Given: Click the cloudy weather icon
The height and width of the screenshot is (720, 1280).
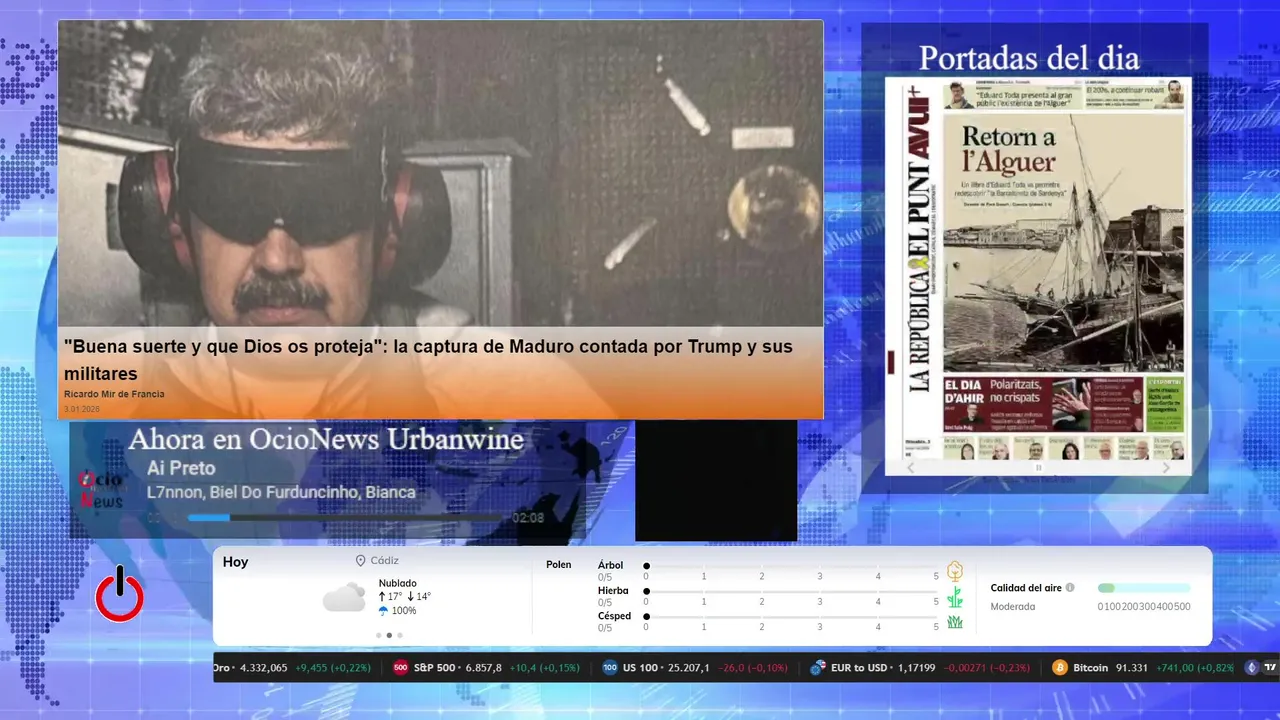Looking at the screenshot, I should click(344, 597).
